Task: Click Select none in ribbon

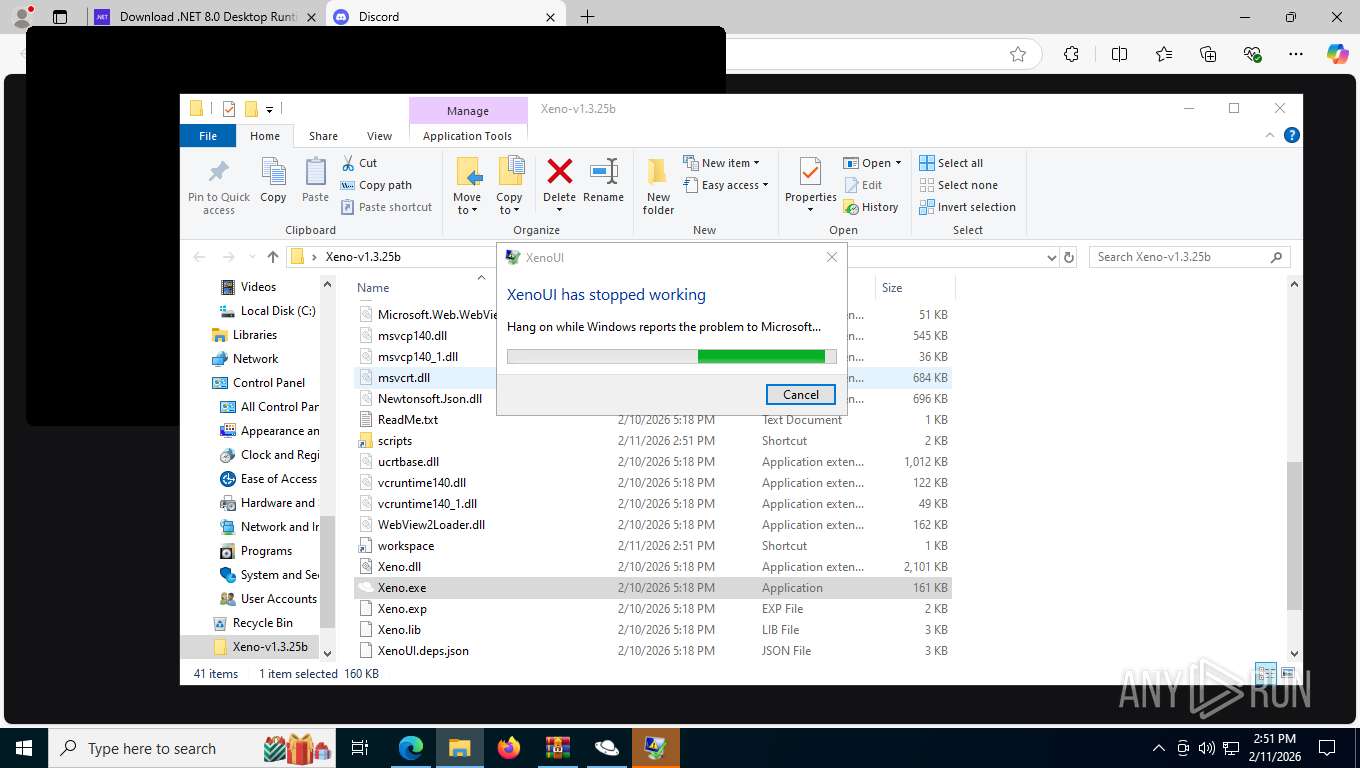Action: tap(958, 185)
